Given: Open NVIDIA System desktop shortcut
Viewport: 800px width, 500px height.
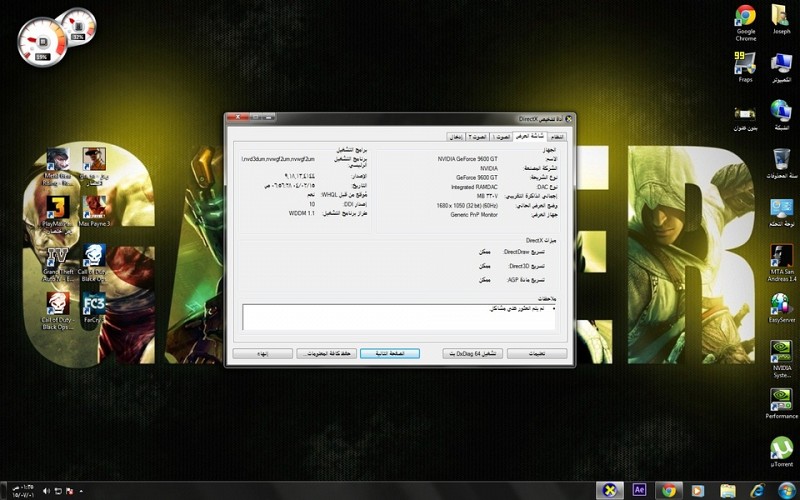Looking at the screenshot, I should click(781, 359).
